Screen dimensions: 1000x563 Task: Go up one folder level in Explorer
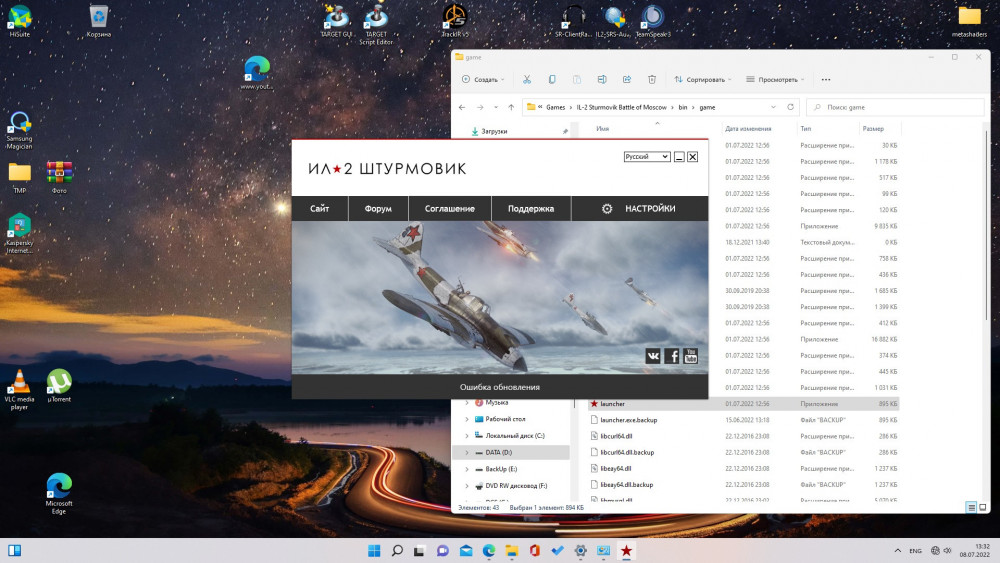(x=511, y=107)
